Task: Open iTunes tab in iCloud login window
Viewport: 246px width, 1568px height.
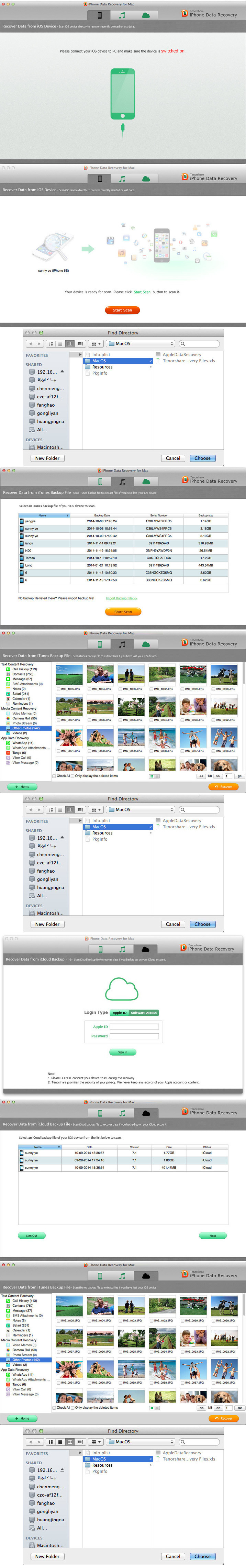Action: [x=122, y=948]
